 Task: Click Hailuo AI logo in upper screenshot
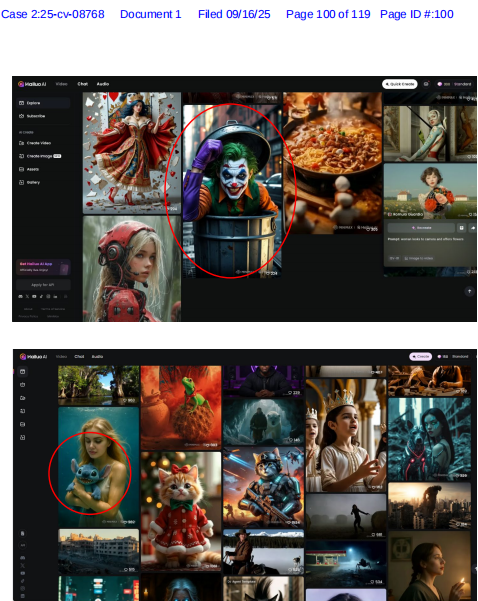click(32, 84)
